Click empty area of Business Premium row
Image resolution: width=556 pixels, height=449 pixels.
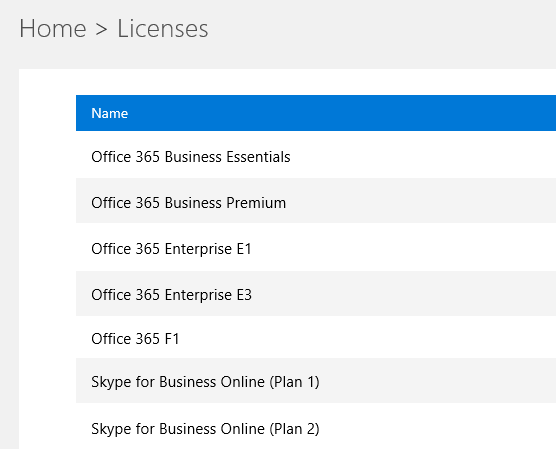pyautogui.click(x=422, y=203)
